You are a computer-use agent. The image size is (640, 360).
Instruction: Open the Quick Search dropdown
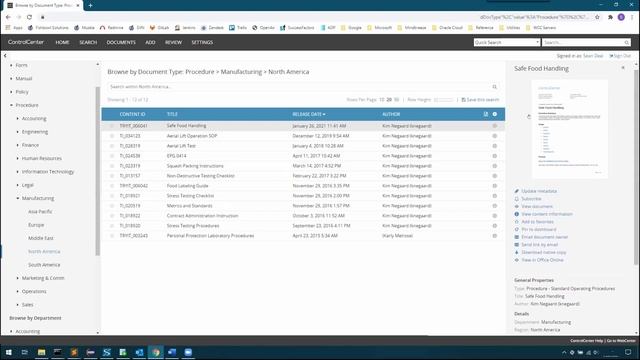[507, 42]
